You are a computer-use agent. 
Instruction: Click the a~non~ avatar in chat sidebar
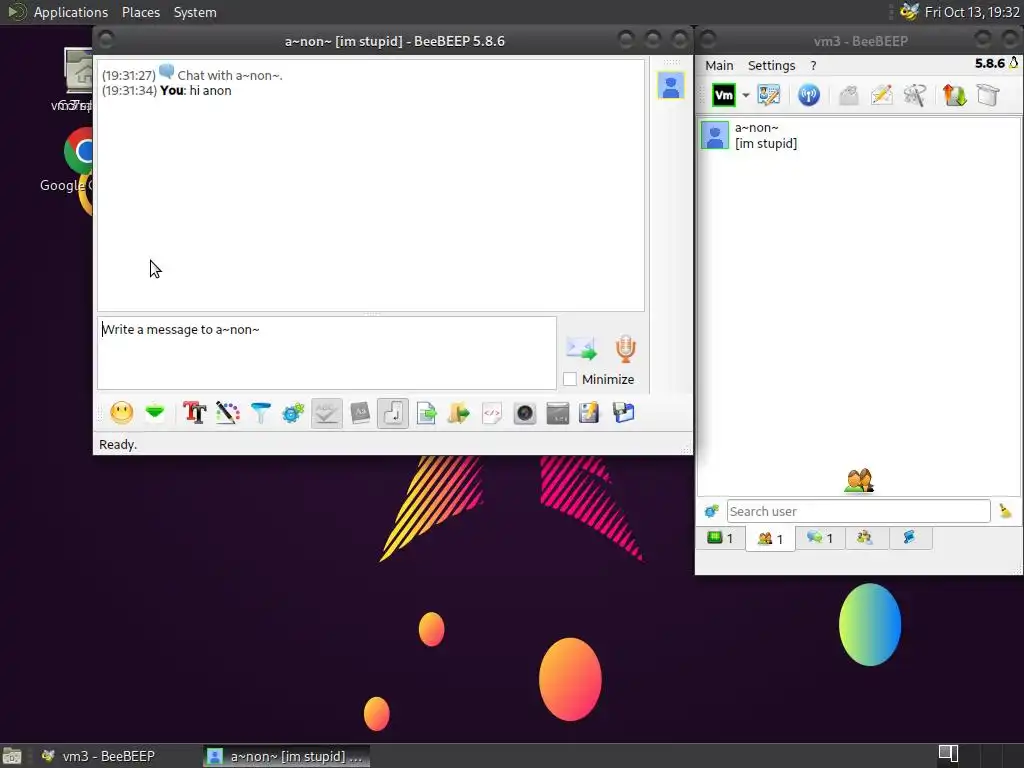click(x=671, y=86)
